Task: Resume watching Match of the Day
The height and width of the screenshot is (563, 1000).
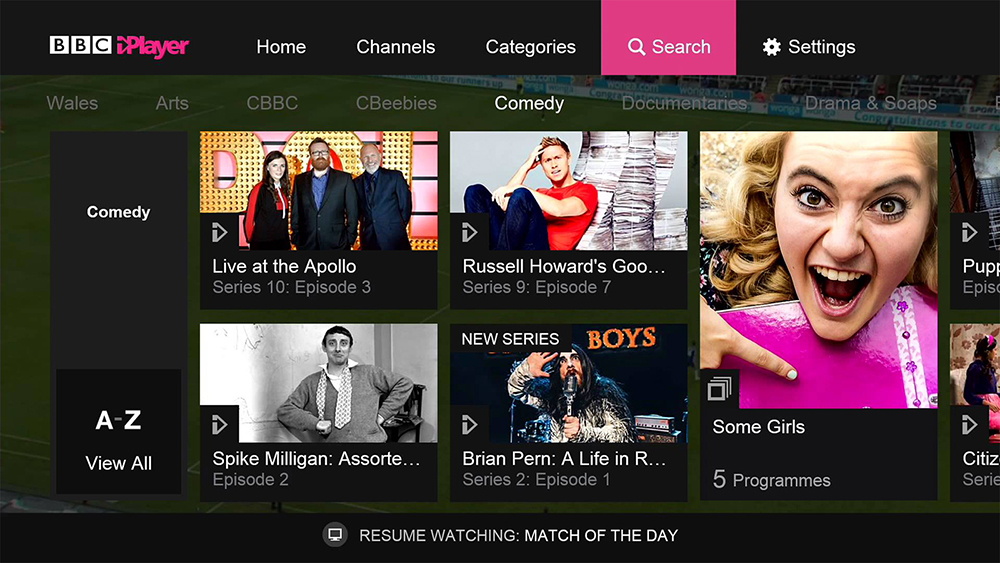Action: (x=518, y=536)
